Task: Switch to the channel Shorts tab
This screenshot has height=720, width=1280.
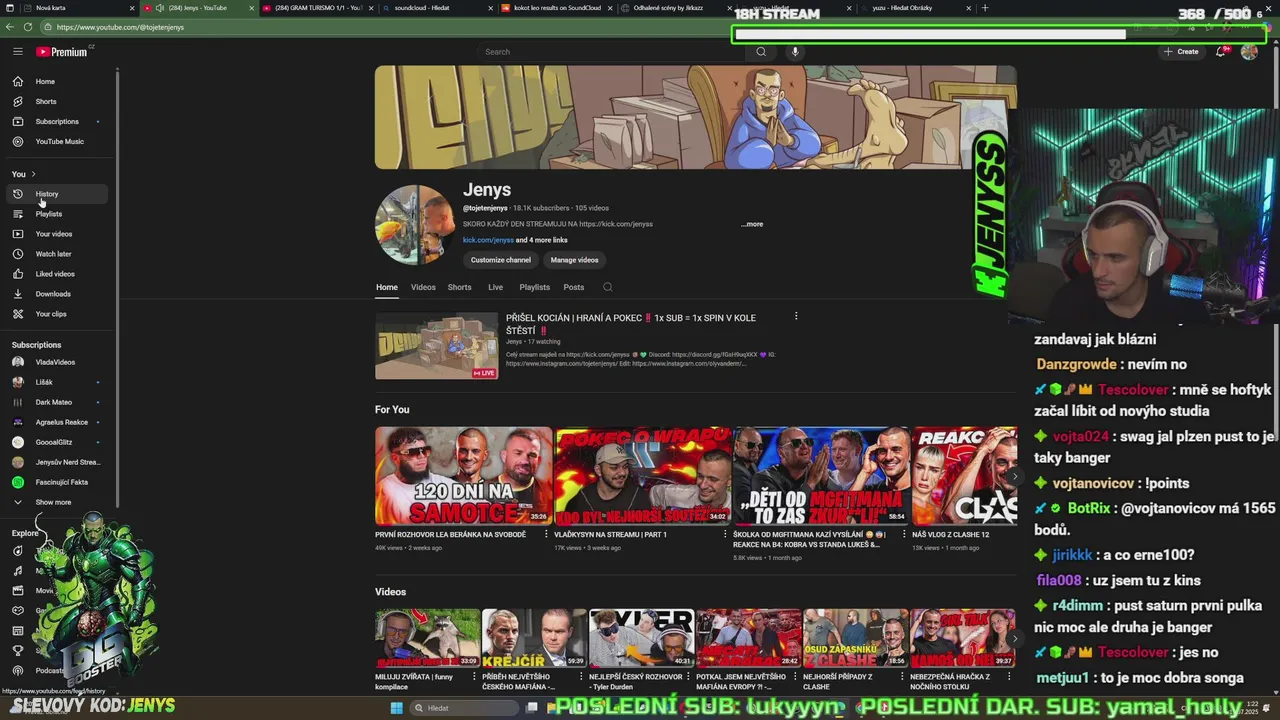Action: click(x=460, y=287)
